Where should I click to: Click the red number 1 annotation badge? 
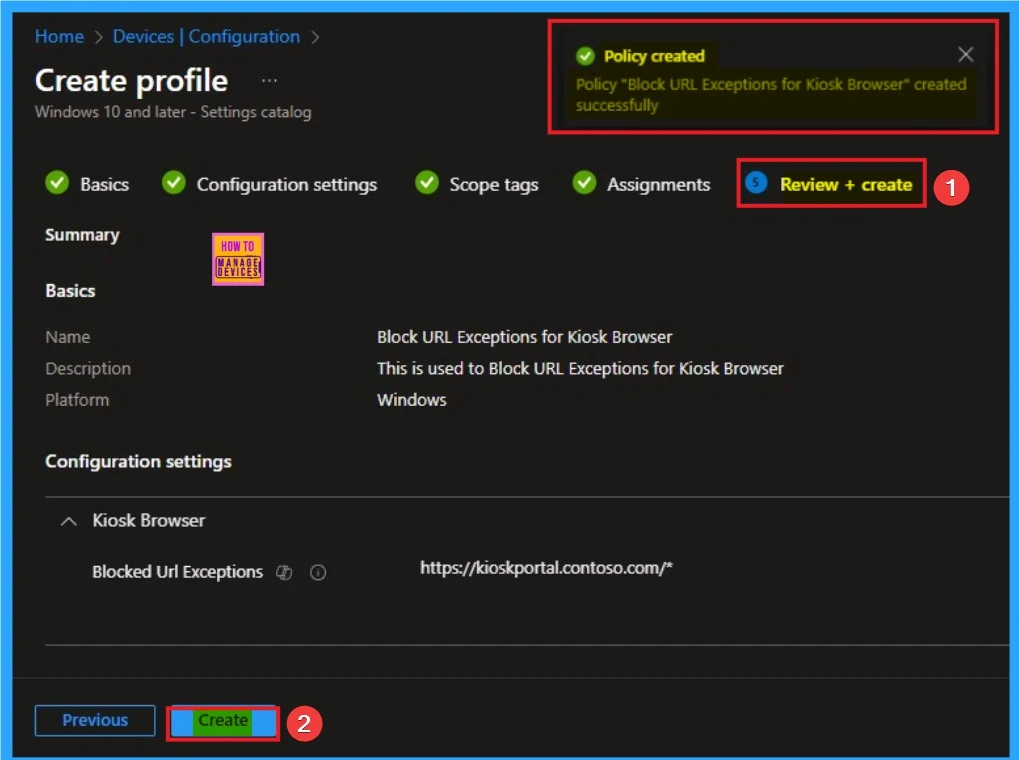[951, 186]
